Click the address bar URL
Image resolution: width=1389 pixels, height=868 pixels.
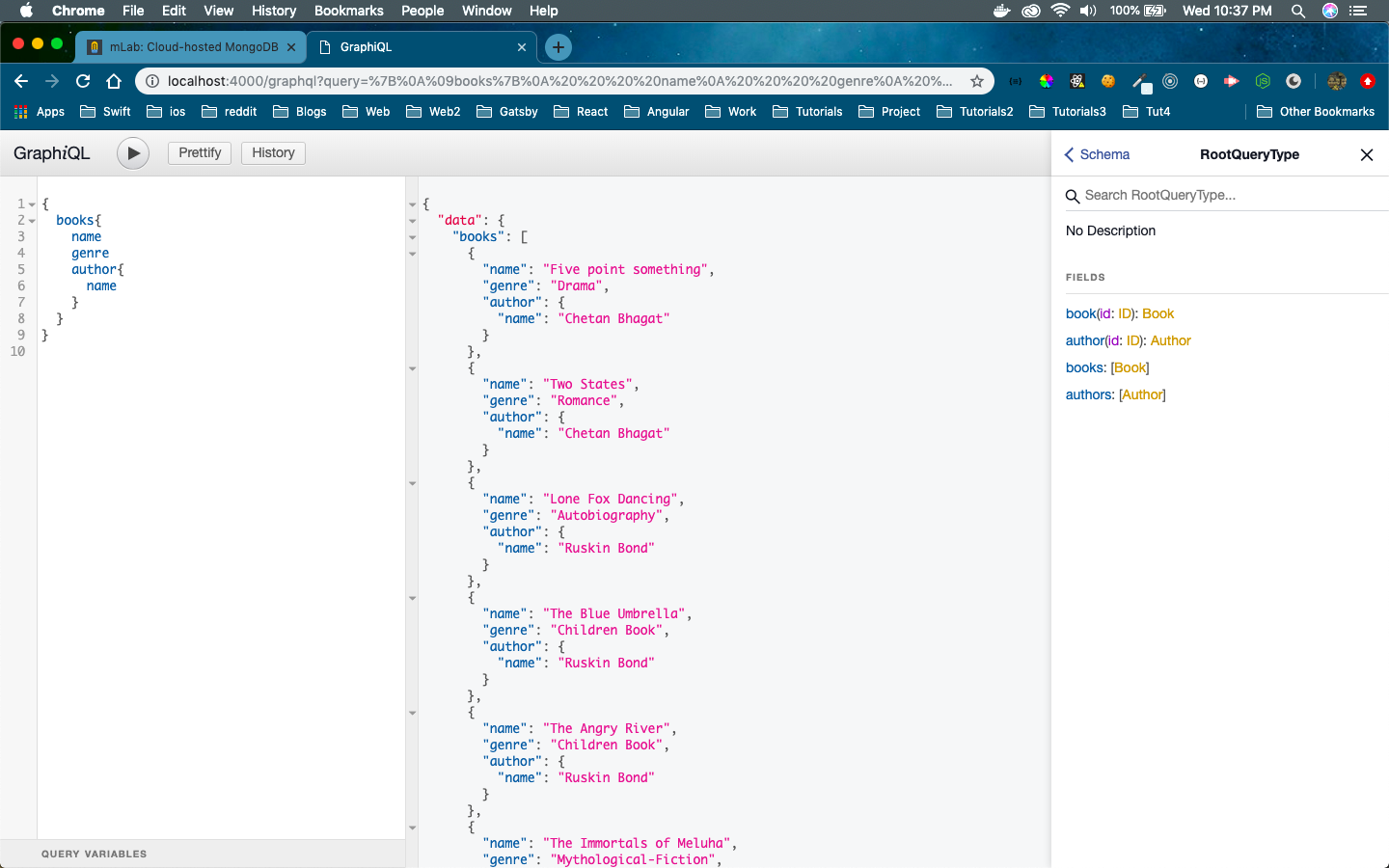(559, 81)
